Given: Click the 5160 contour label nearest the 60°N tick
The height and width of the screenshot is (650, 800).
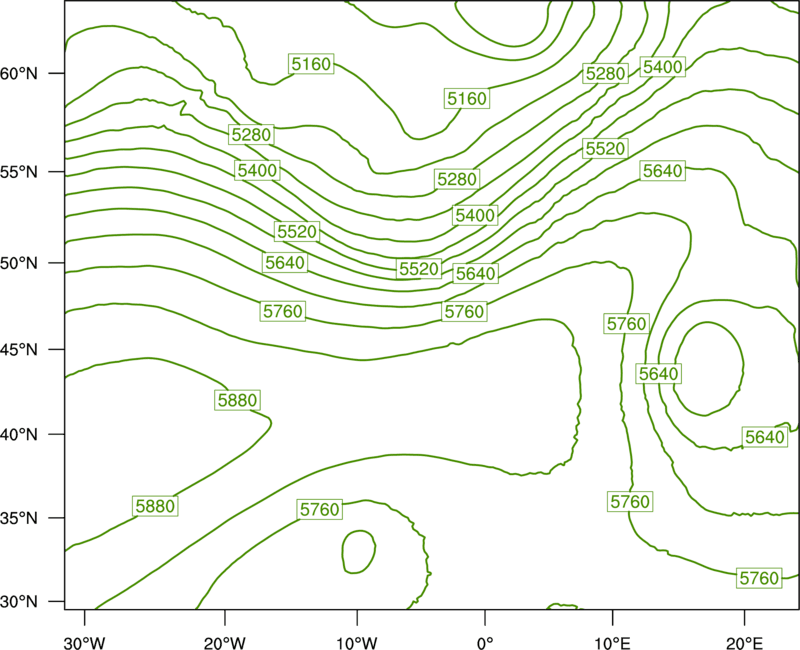Looking at the screenshot, I should tap(311, 64).
